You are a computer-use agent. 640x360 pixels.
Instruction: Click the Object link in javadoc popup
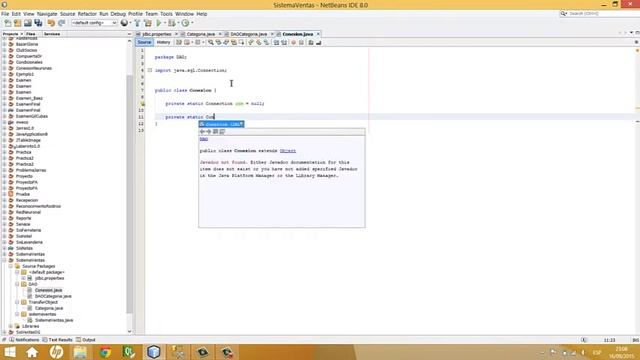coord(288,151)
